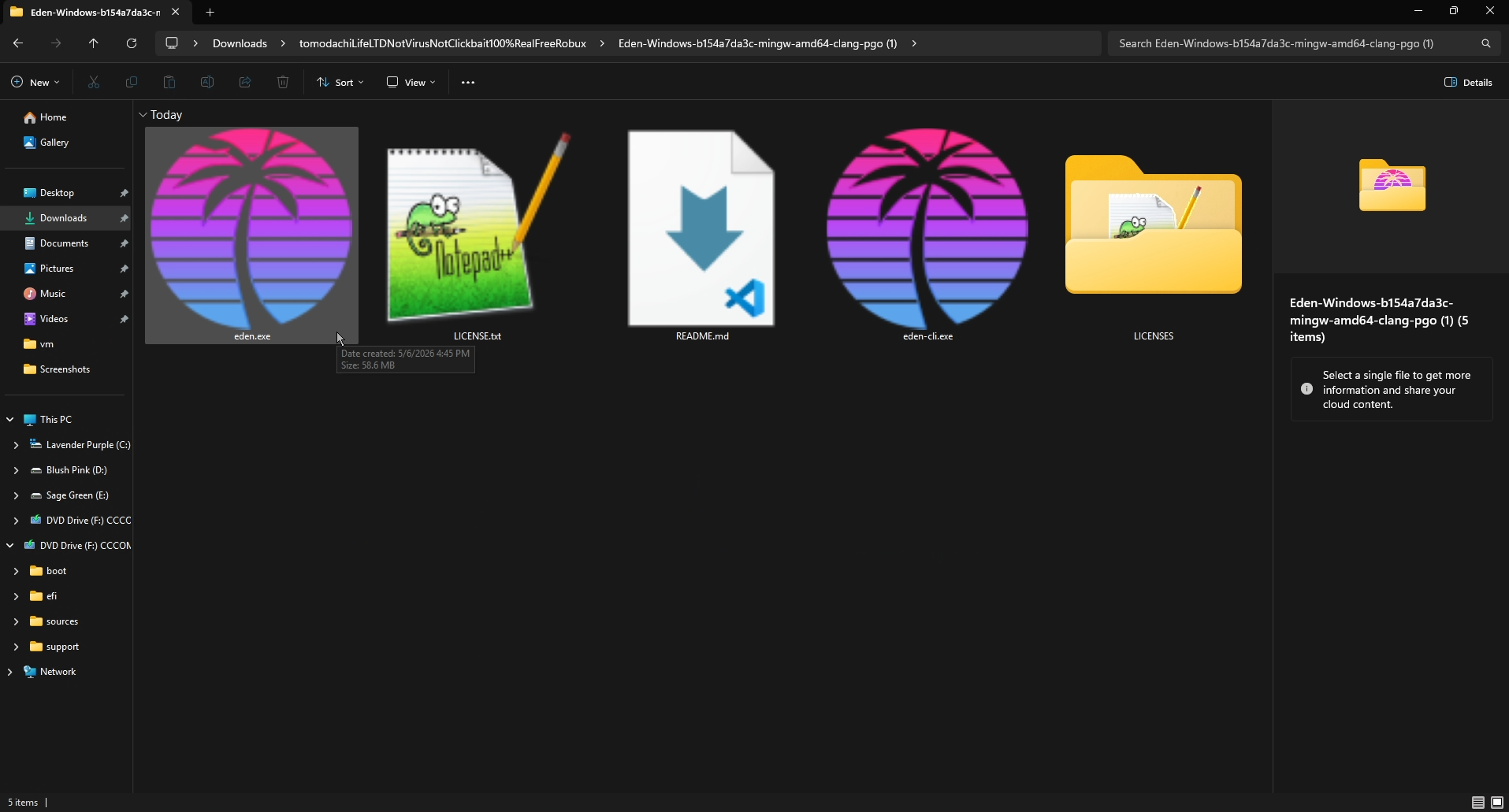1509x812 pixels.
Task: Open Downloads in Quick access
Action: [x=66, y=218]
